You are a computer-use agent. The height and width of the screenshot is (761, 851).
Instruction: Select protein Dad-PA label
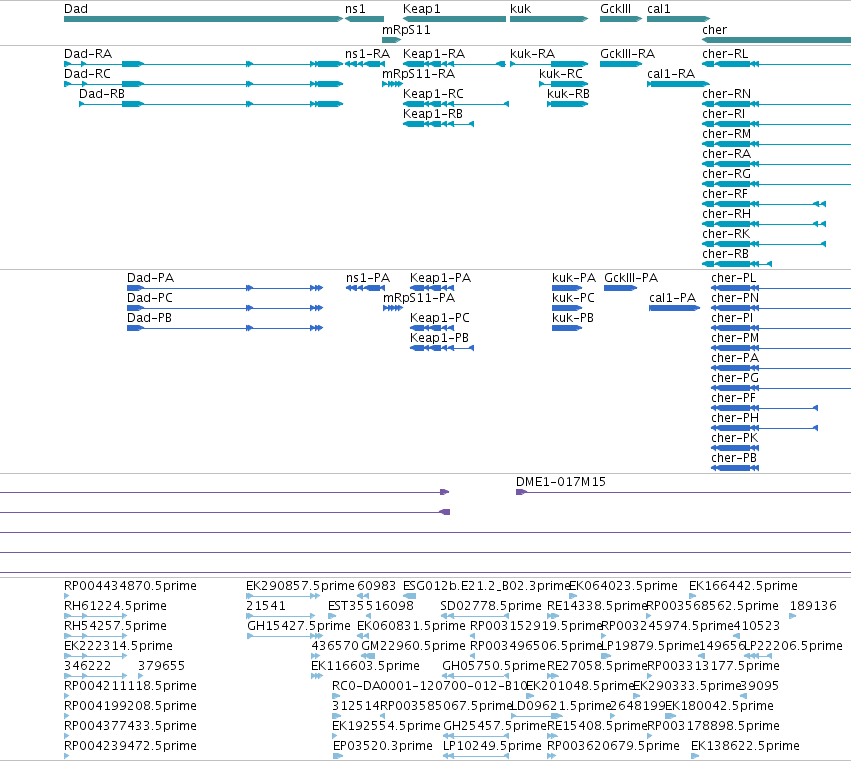pyautogui.click(x=150, y=278)
